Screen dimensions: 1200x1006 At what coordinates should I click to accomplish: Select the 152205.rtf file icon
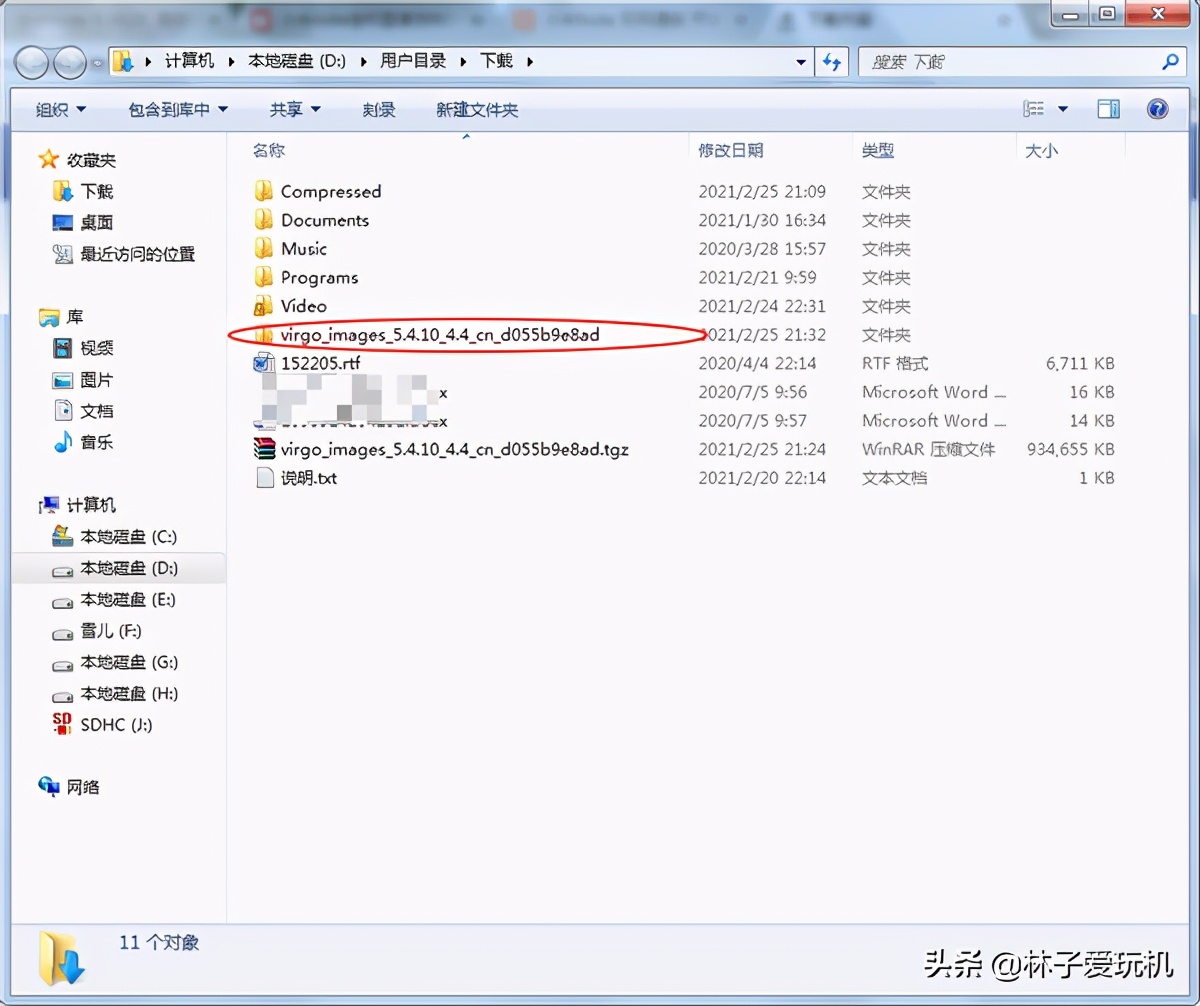pyautogui.click(x=264, y=363)
